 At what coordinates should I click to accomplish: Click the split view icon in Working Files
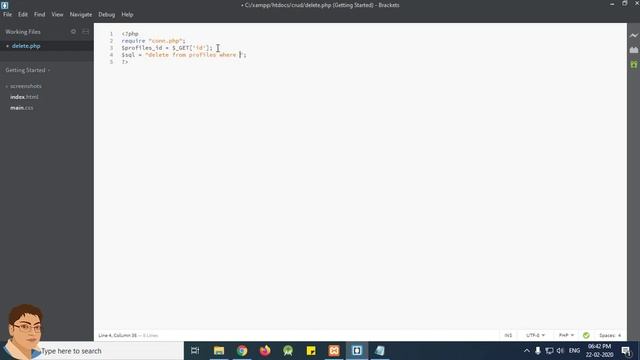85,31
